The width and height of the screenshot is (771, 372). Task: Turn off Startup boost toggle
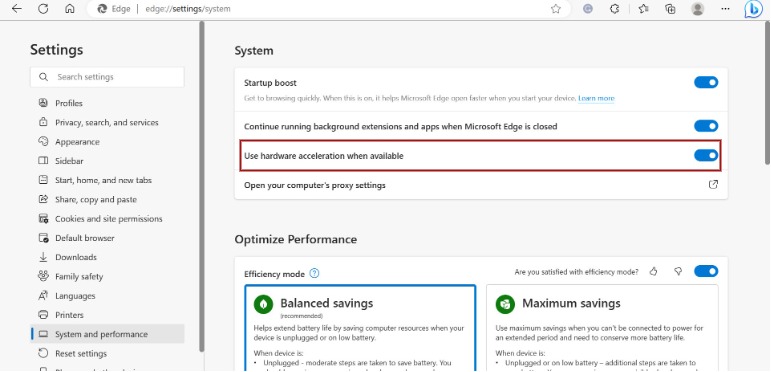706,83
